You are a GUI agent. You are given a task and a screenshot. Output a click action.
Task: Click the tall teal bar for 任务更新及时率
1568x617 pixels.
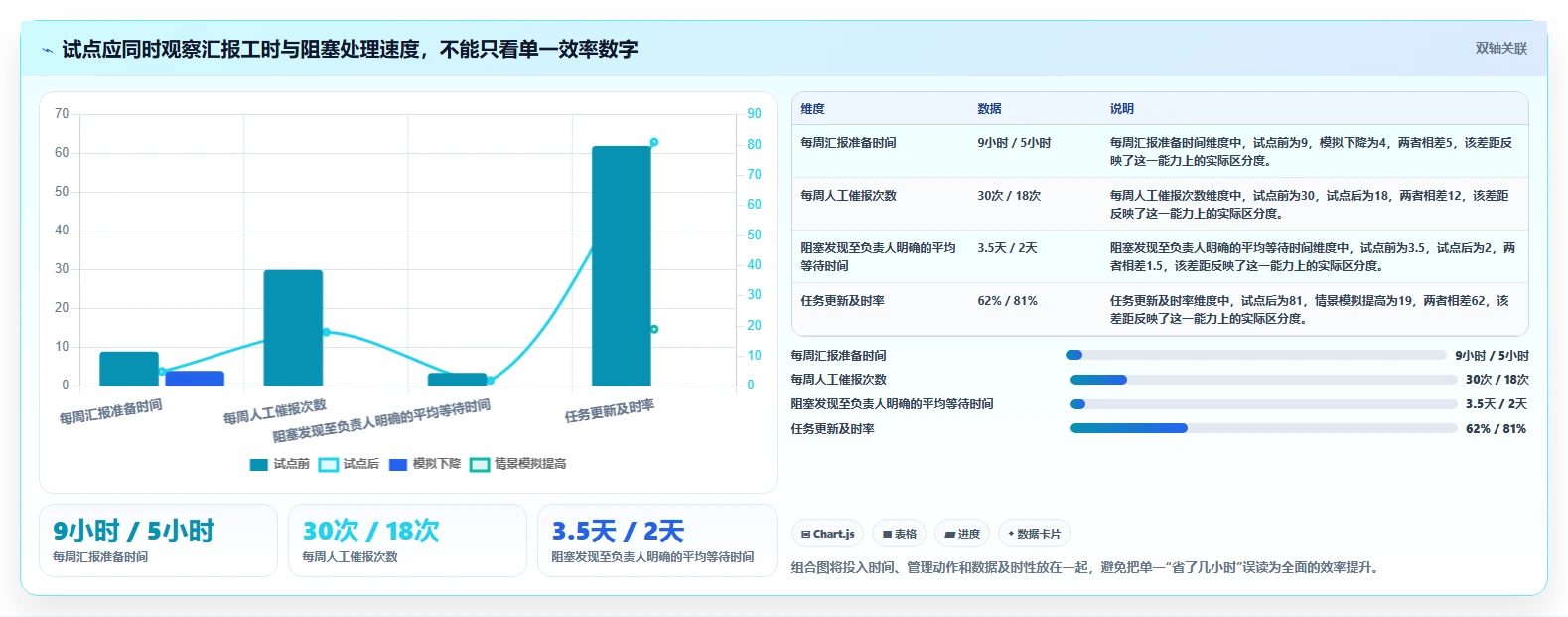point(622,266)
